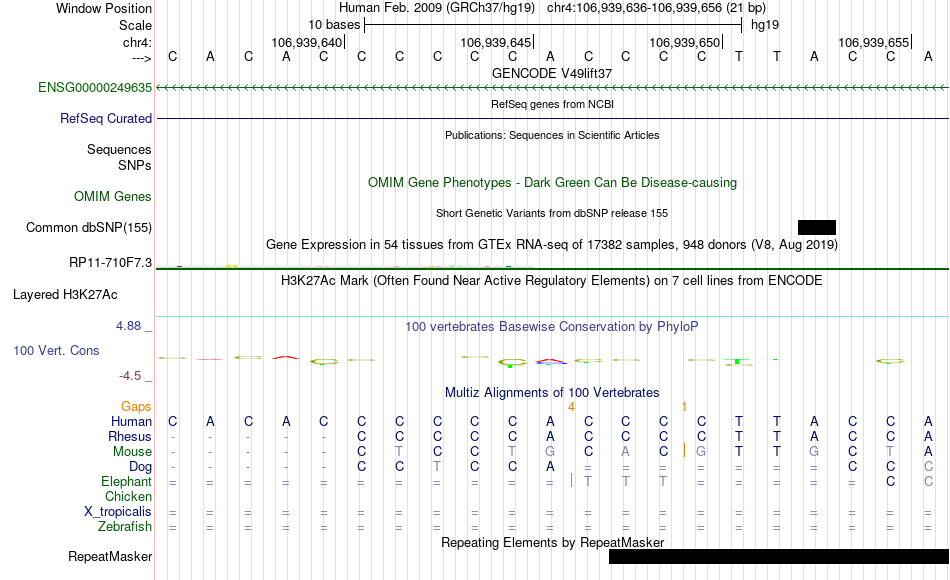Select the Human alignment row label
This screenshot has height=580, width=950.
[131, 421]
